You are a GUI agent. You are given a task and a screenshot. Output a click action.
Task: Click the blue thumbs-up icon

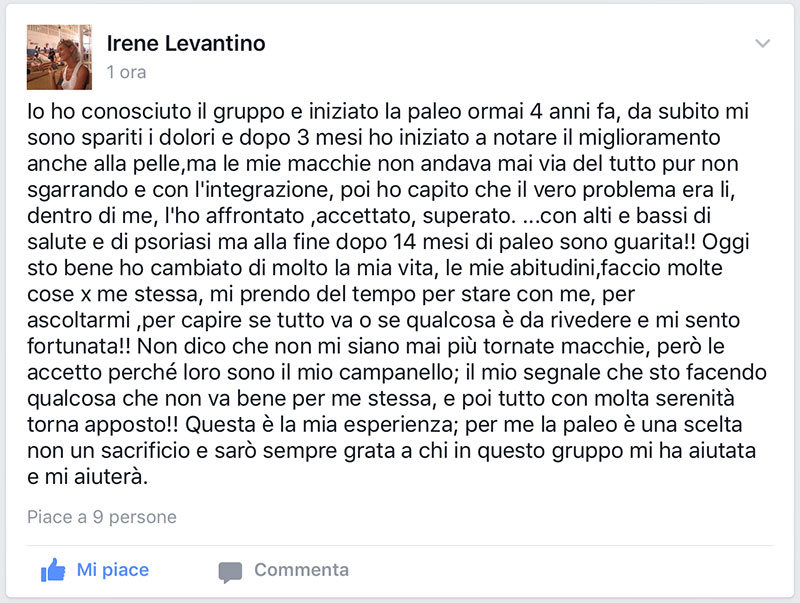click(53, 570)
